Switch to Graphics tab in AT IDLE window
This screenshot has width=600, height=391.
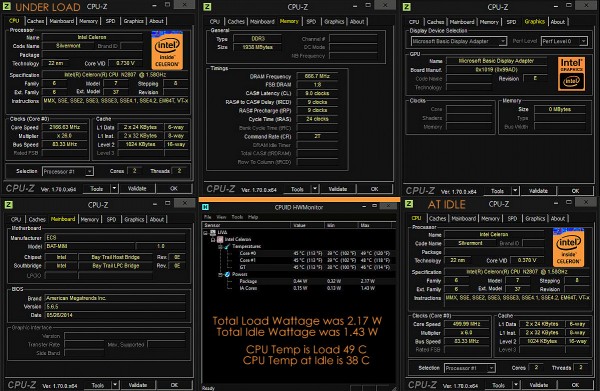click(535, 218)
